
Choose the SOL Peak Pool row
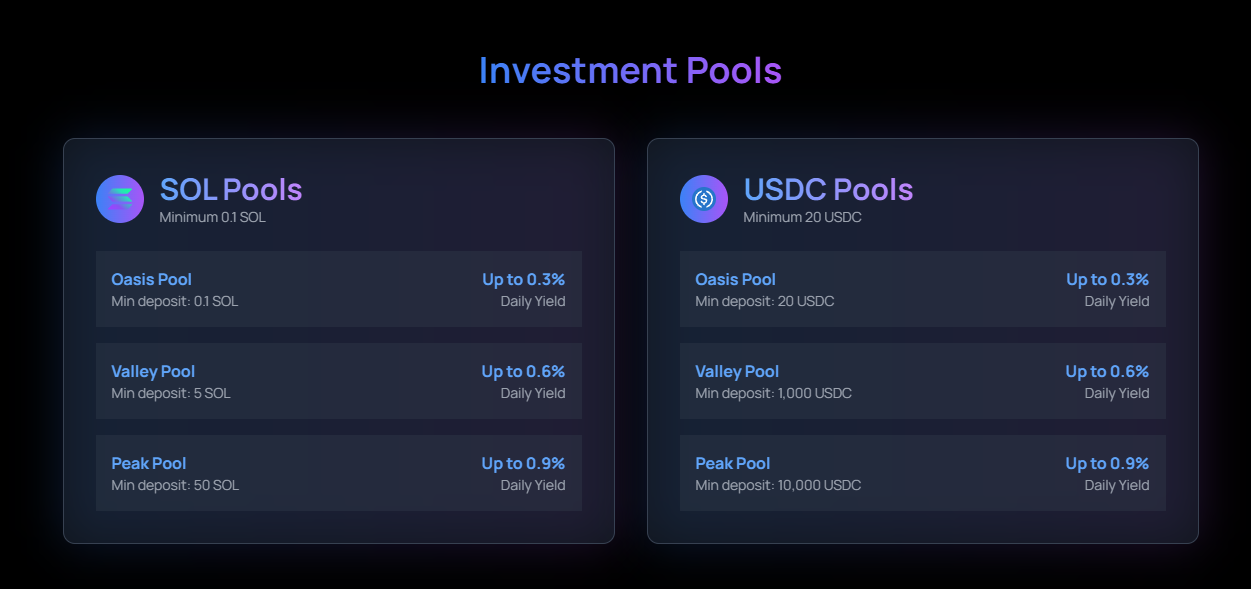pyautogui.click(x=339, y=473)
